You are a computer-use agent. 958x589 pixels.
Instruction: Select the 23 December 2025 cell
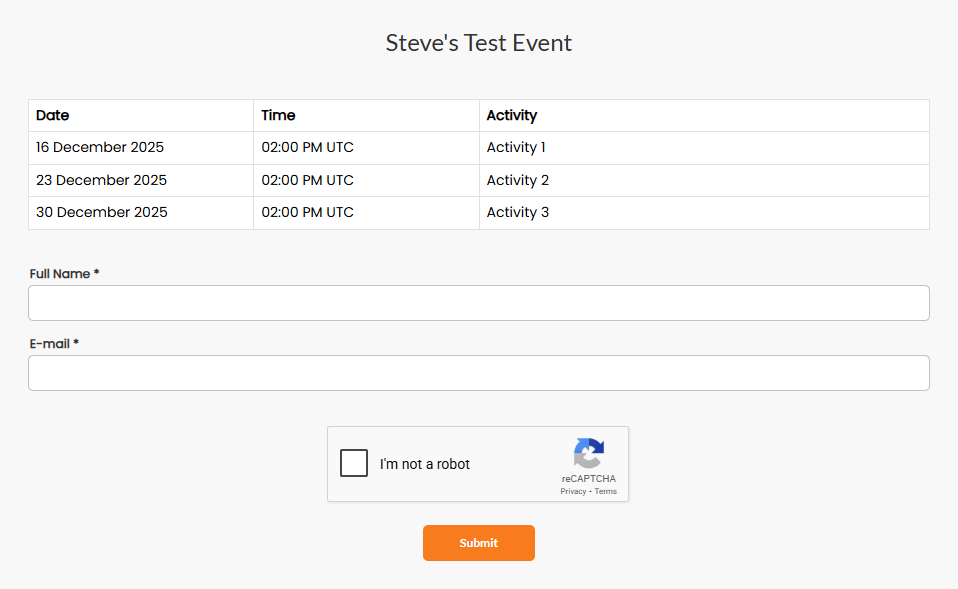(141, 180)
